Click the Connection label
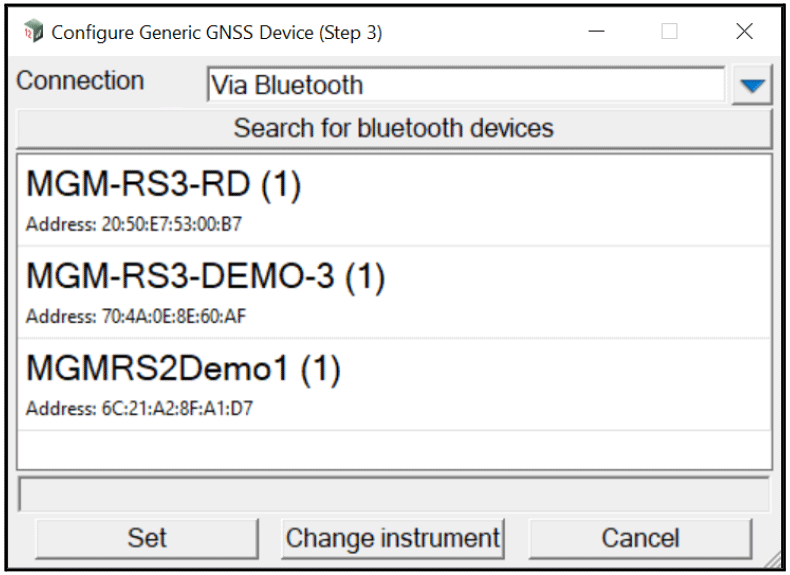Screen dimensions: 790x575 click(80, 81)
